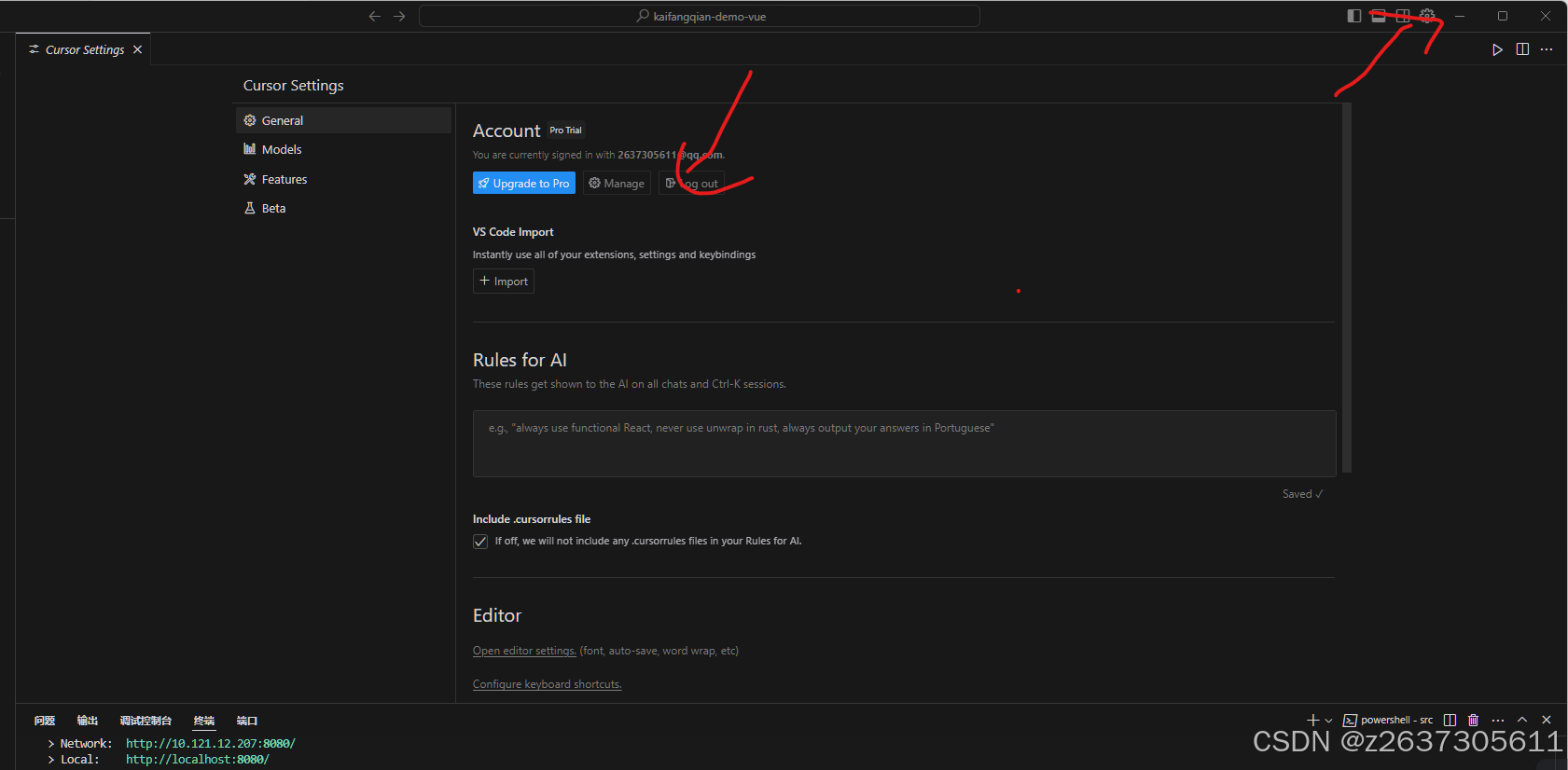
Task: Open terminal panel ellipsis menu
Action: tap(1498, 721)
